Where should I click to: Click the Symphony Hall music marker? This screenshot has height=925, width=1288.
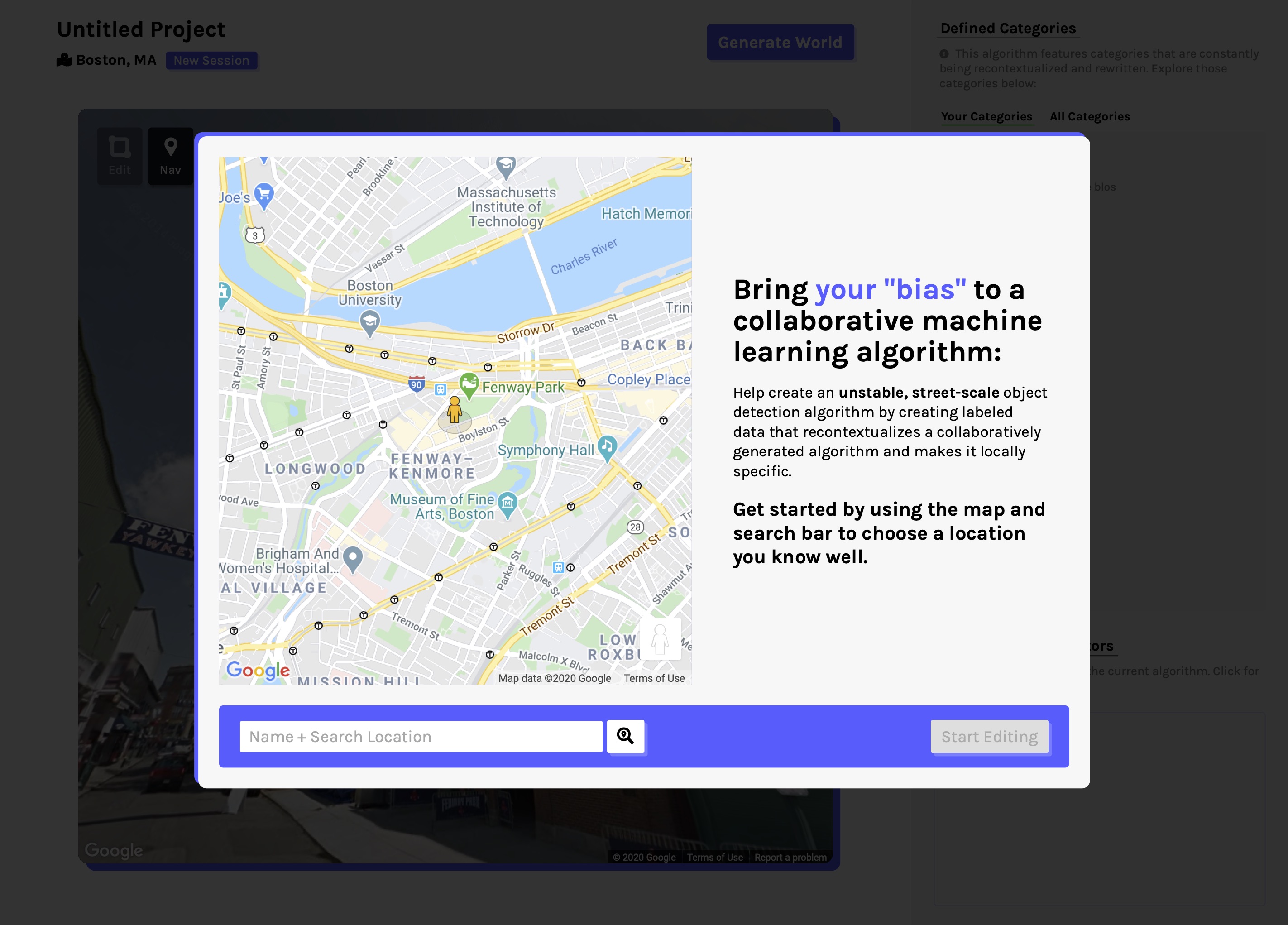pyautogui.click(x=607, y=448)
